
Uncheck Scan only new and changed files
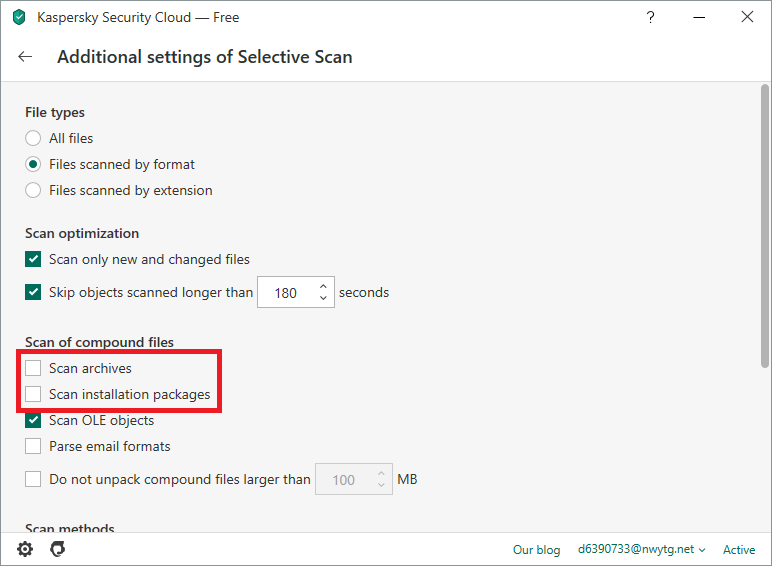(33, 259)
